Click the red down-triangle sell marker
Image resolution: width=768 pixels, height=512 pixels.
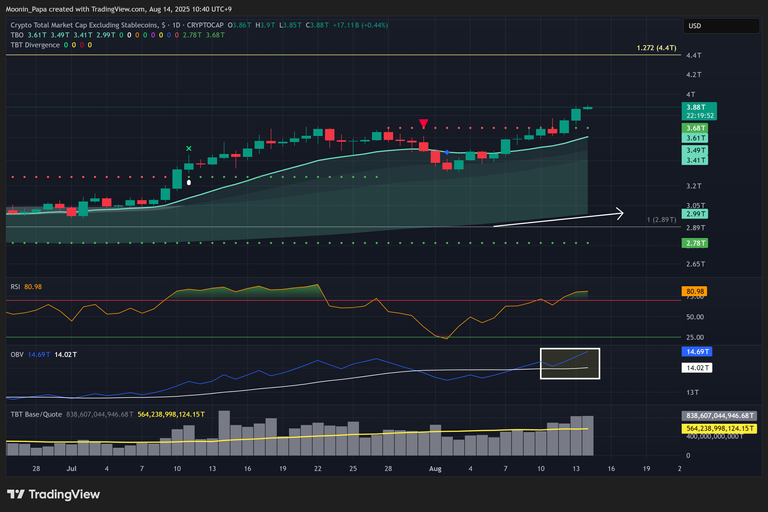pos(424,123)
